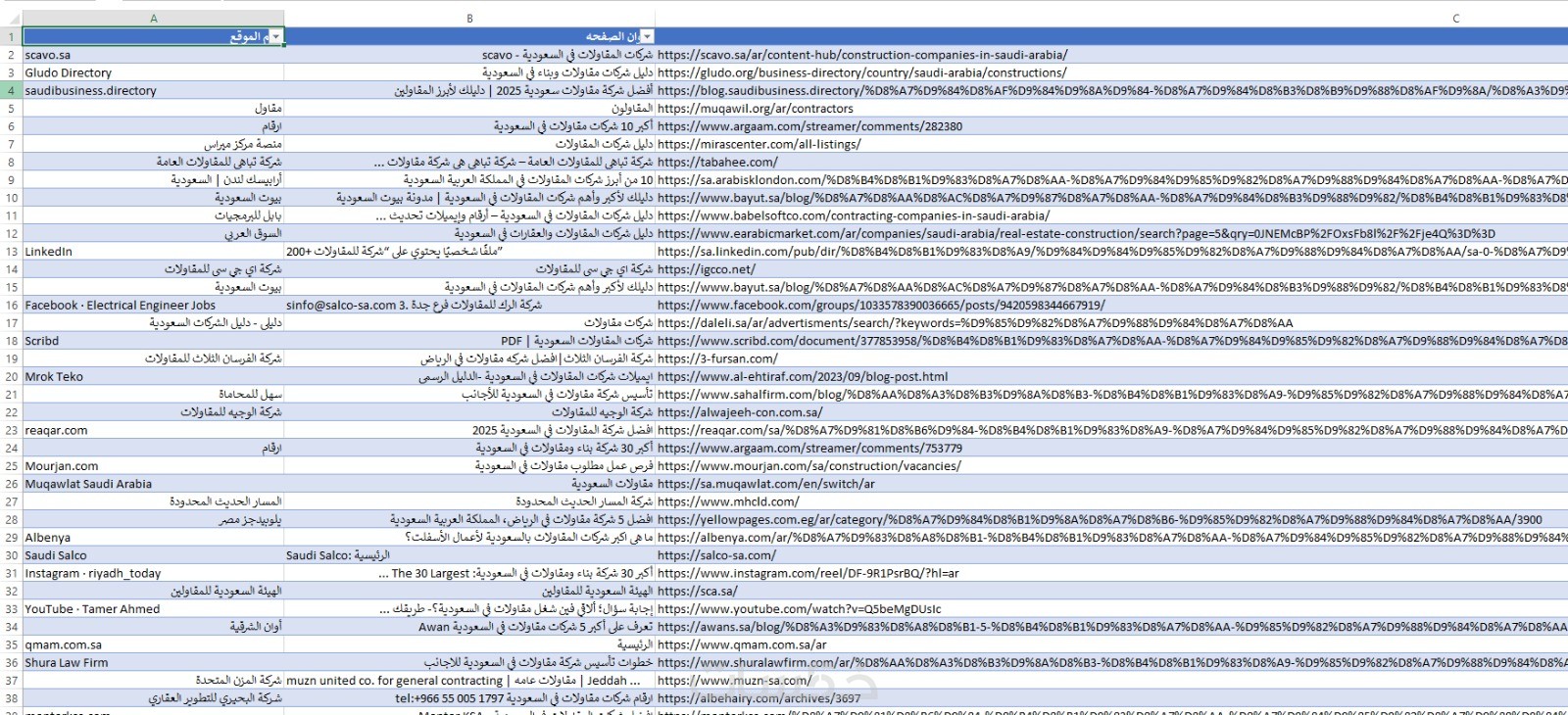Click the www.qmam.com.sa/ar URL cell
Viewport: 1568px width, 715px height.
(742, 645)
